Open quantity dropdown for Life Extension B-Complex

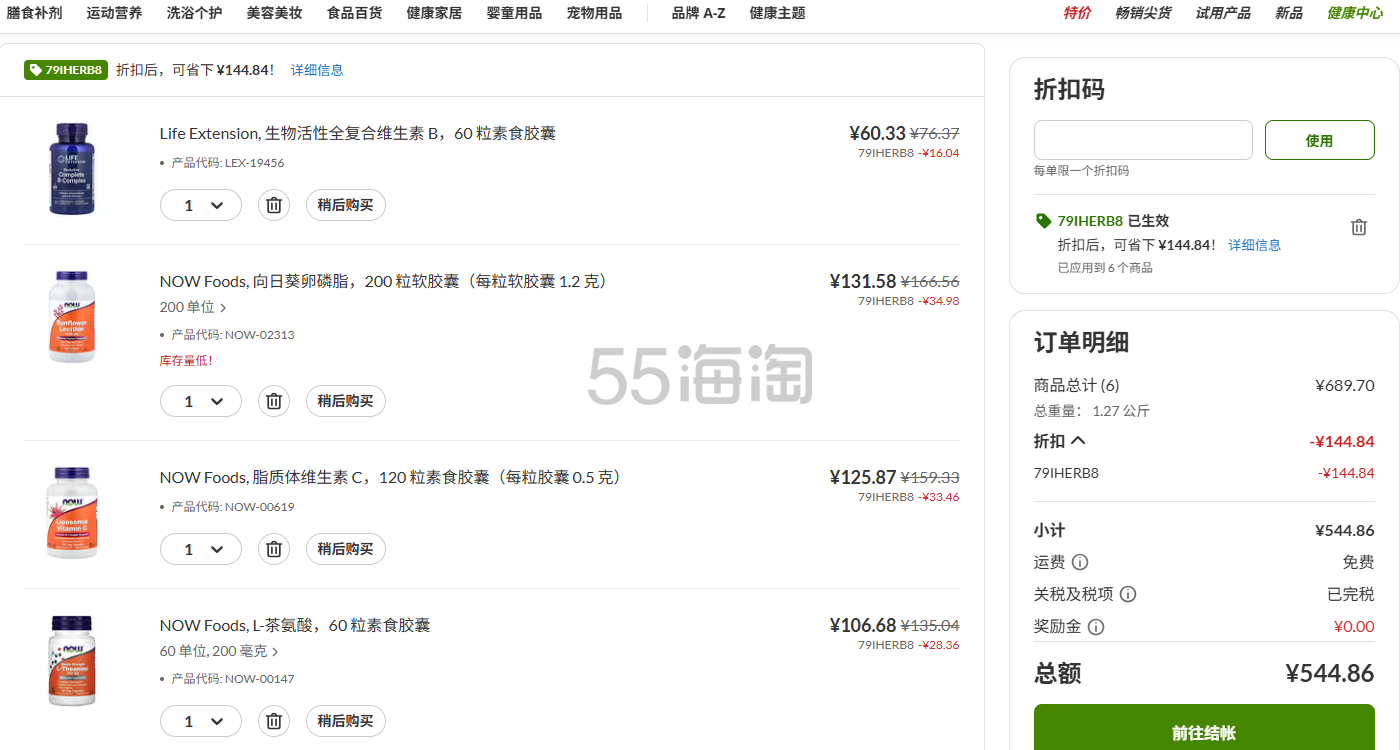tap(201, 205)
